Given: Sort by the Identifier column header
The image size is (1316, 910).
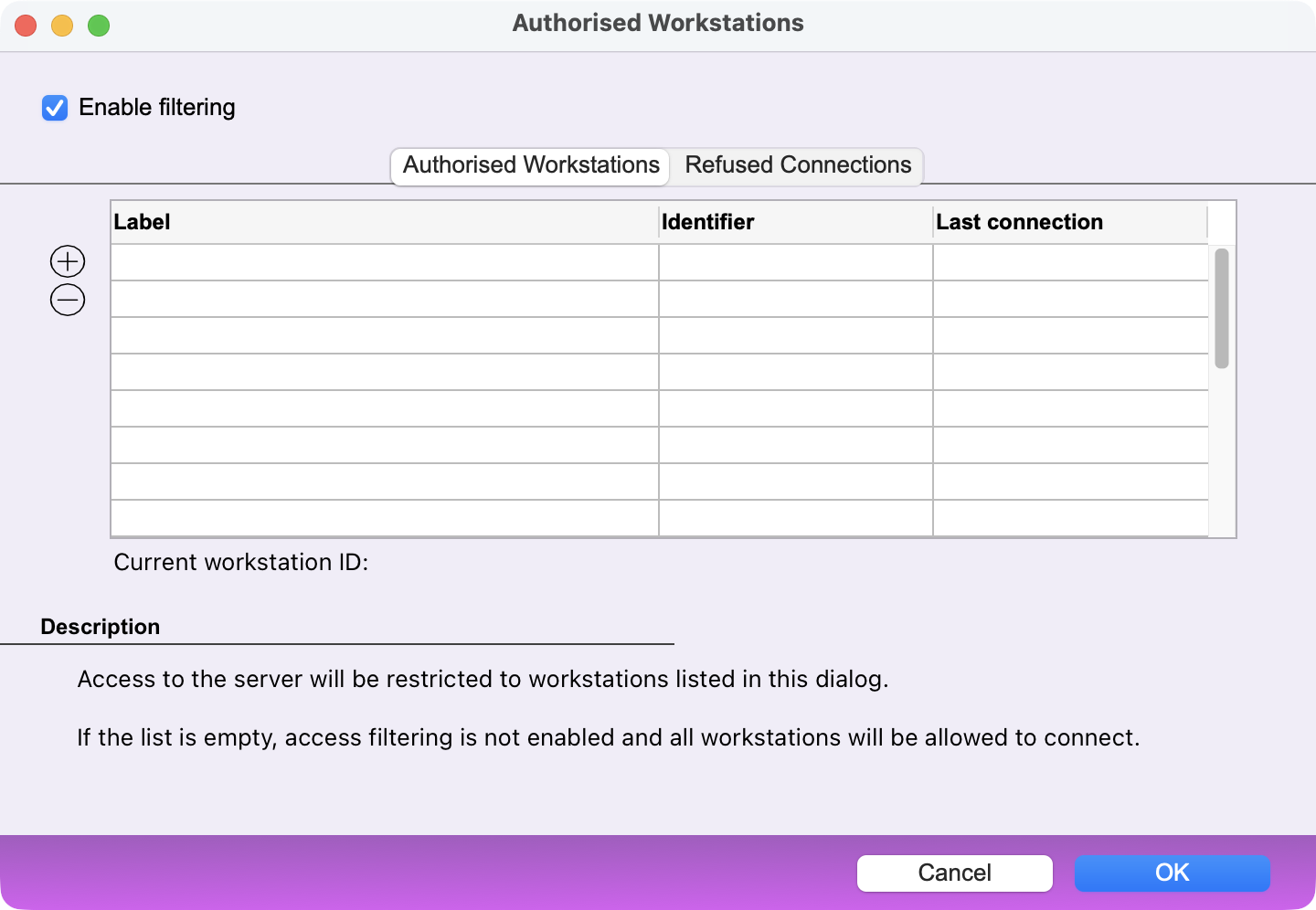Looking at the screenshot, I should pyautogui.click(x=795, y=222).
